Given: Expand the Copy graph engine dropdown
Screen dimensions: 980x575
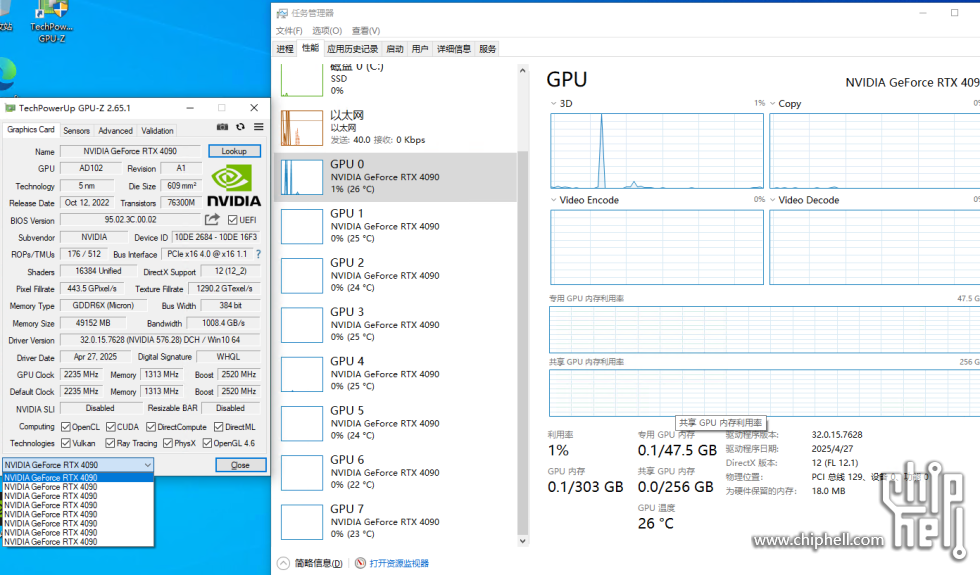Looking at the screenshot, I should [772, 104].
